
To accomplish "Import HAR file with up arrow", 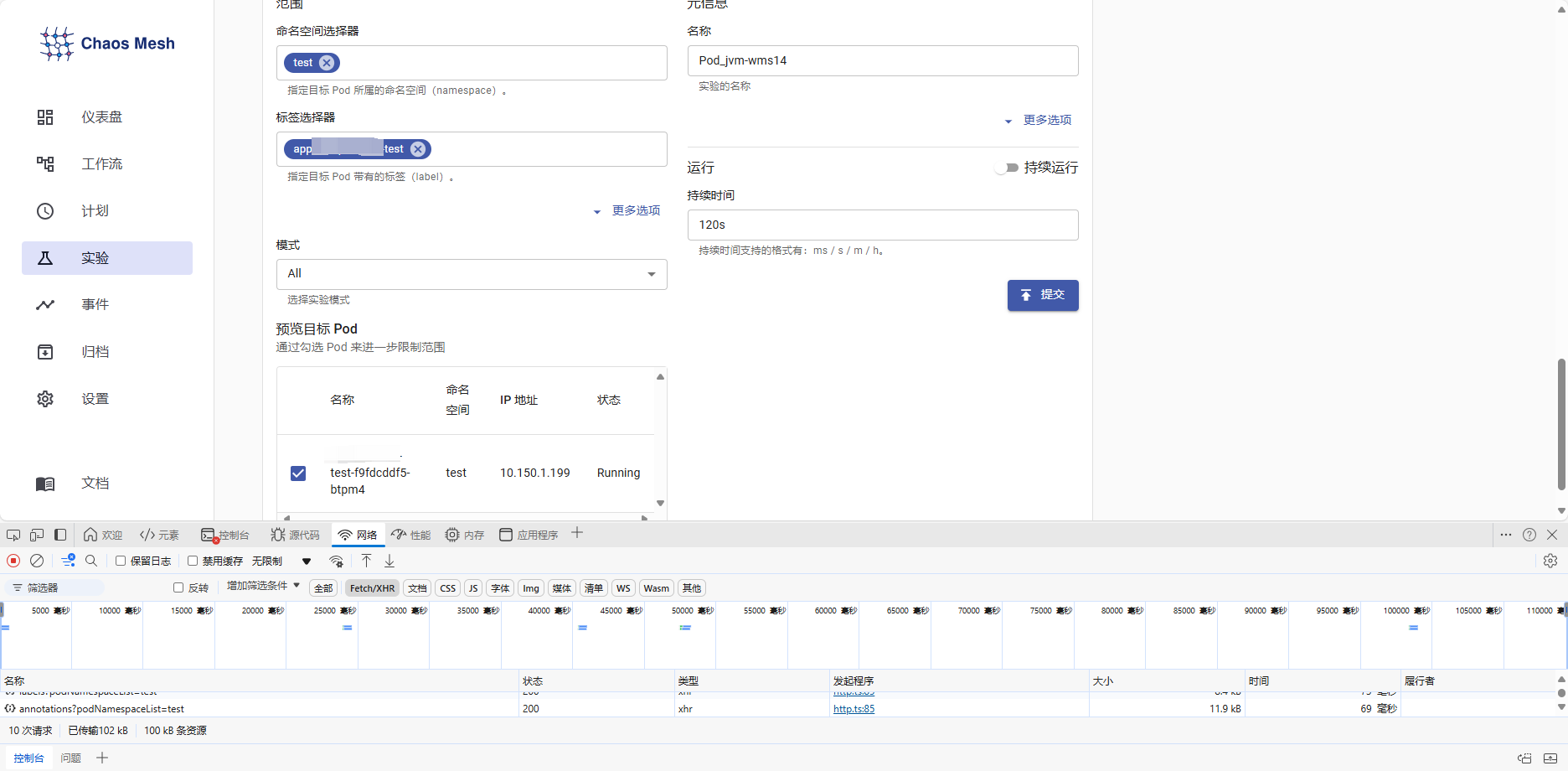I will pyautogui.click(x=367, y=561).
